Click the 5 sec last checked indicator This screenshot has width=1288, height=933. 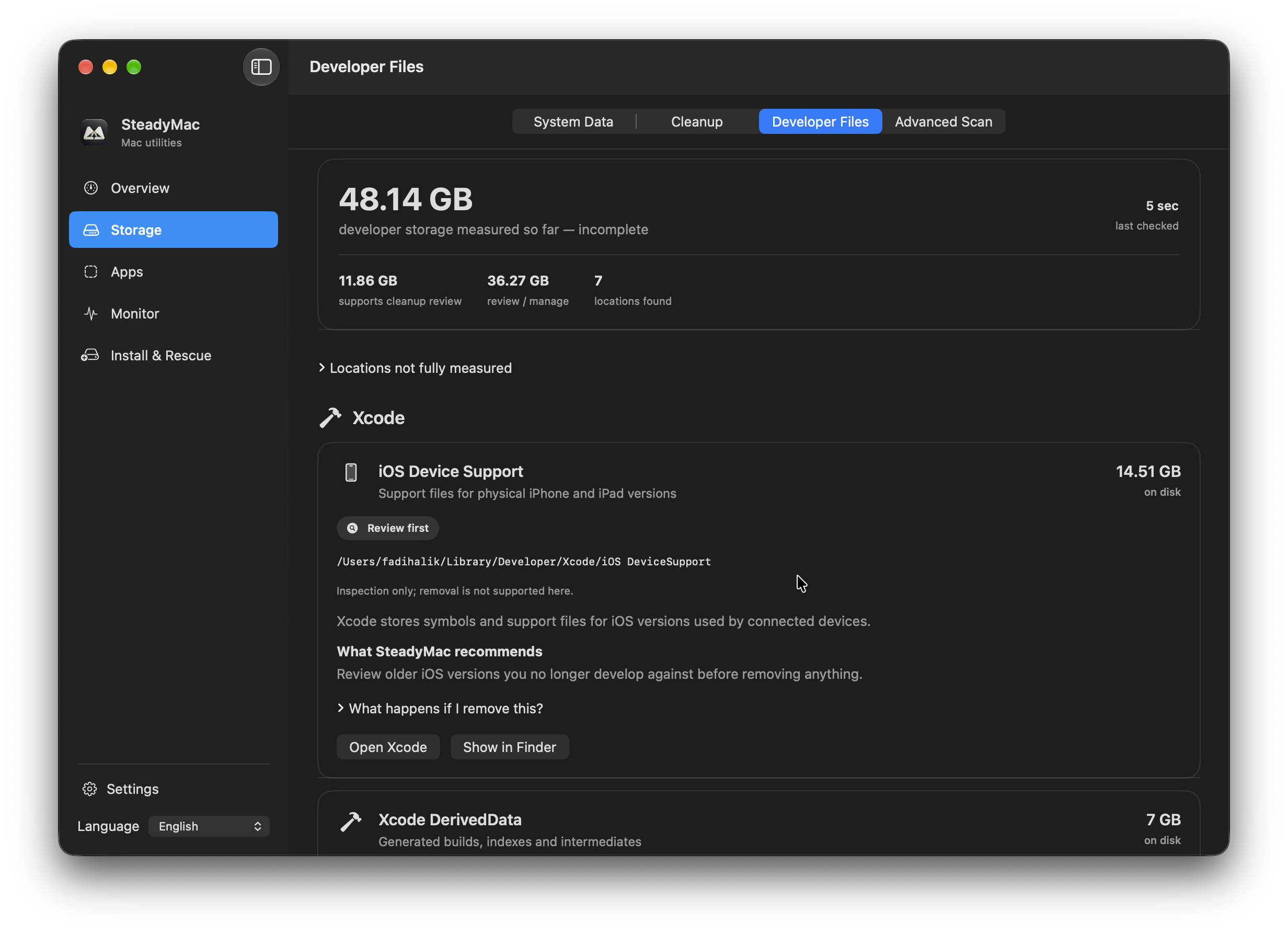point(1146,215)
